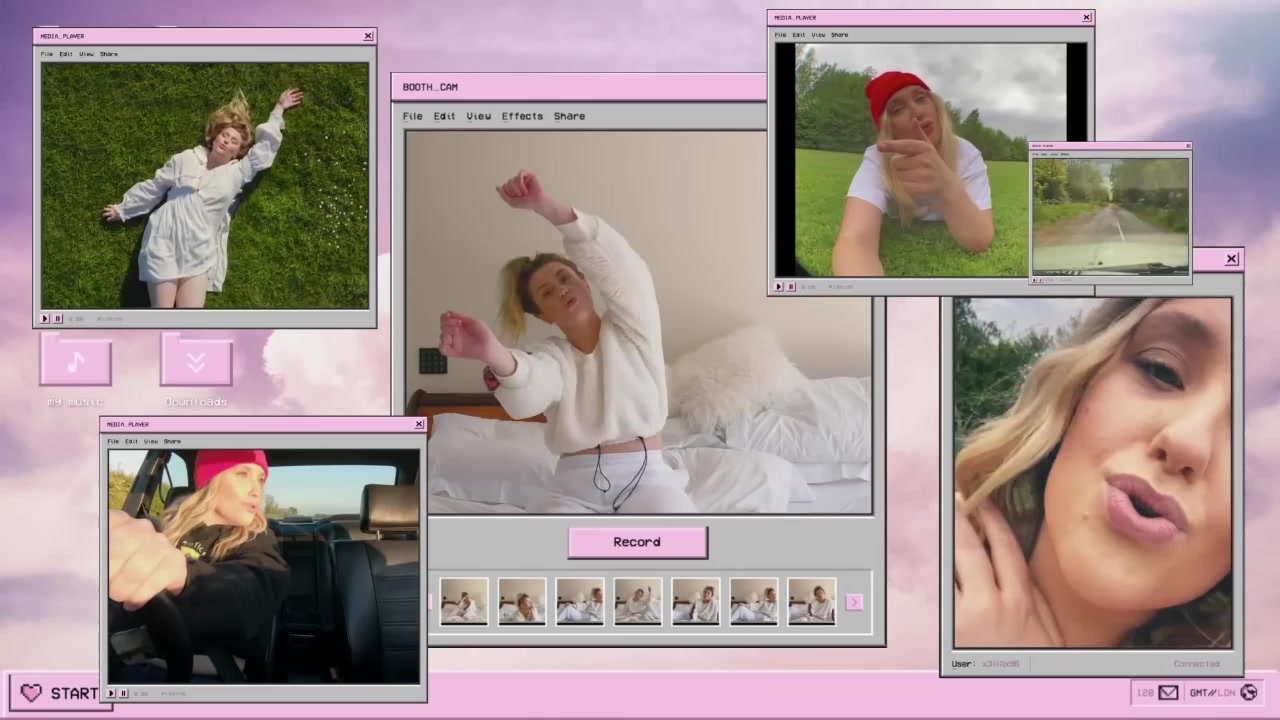The image size is (1280, 720).
Task: Select the fourth snapshot thumbnail in filmstrip
Action: click(638, 602)
